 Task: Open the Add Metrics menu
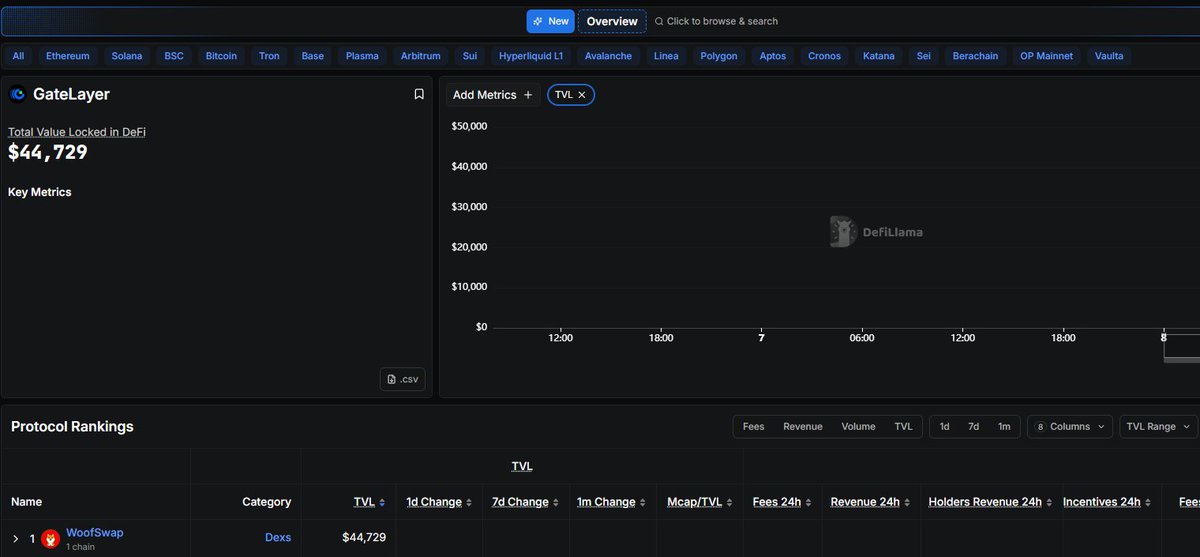[493, 94]
